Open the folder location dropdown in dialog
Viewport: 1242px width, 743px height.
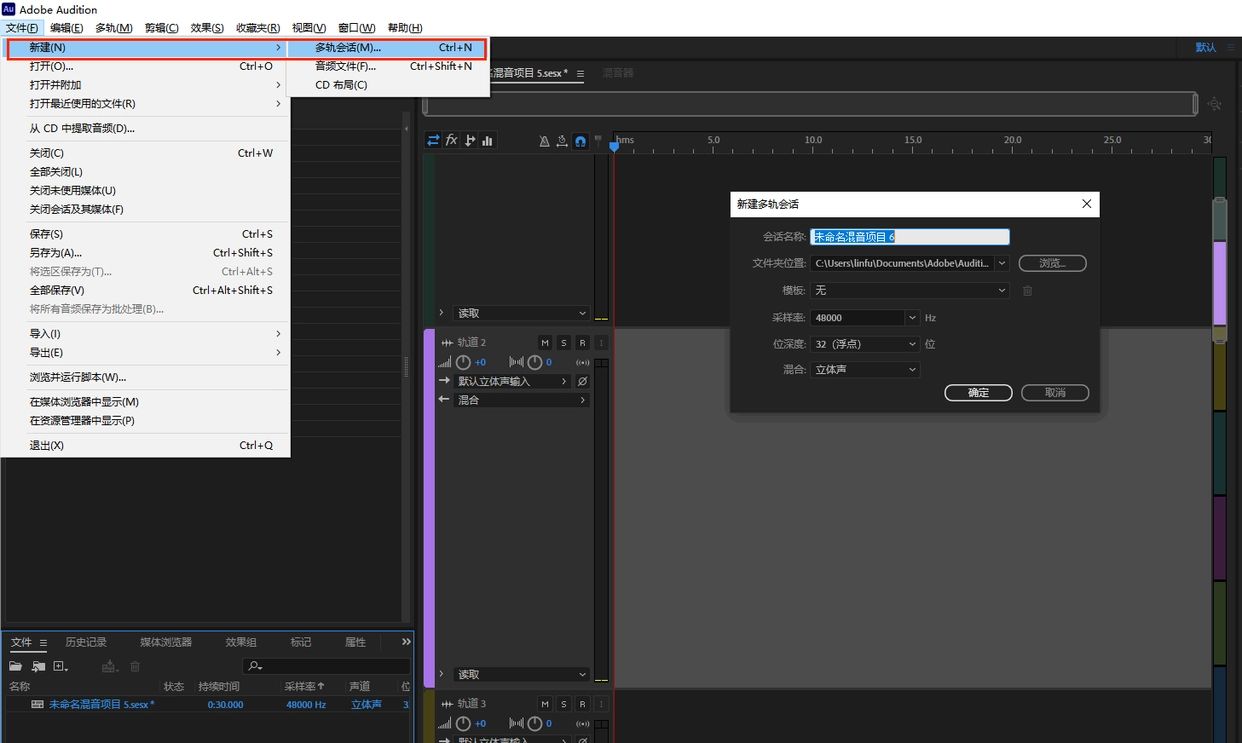(x=1001, y=263)
